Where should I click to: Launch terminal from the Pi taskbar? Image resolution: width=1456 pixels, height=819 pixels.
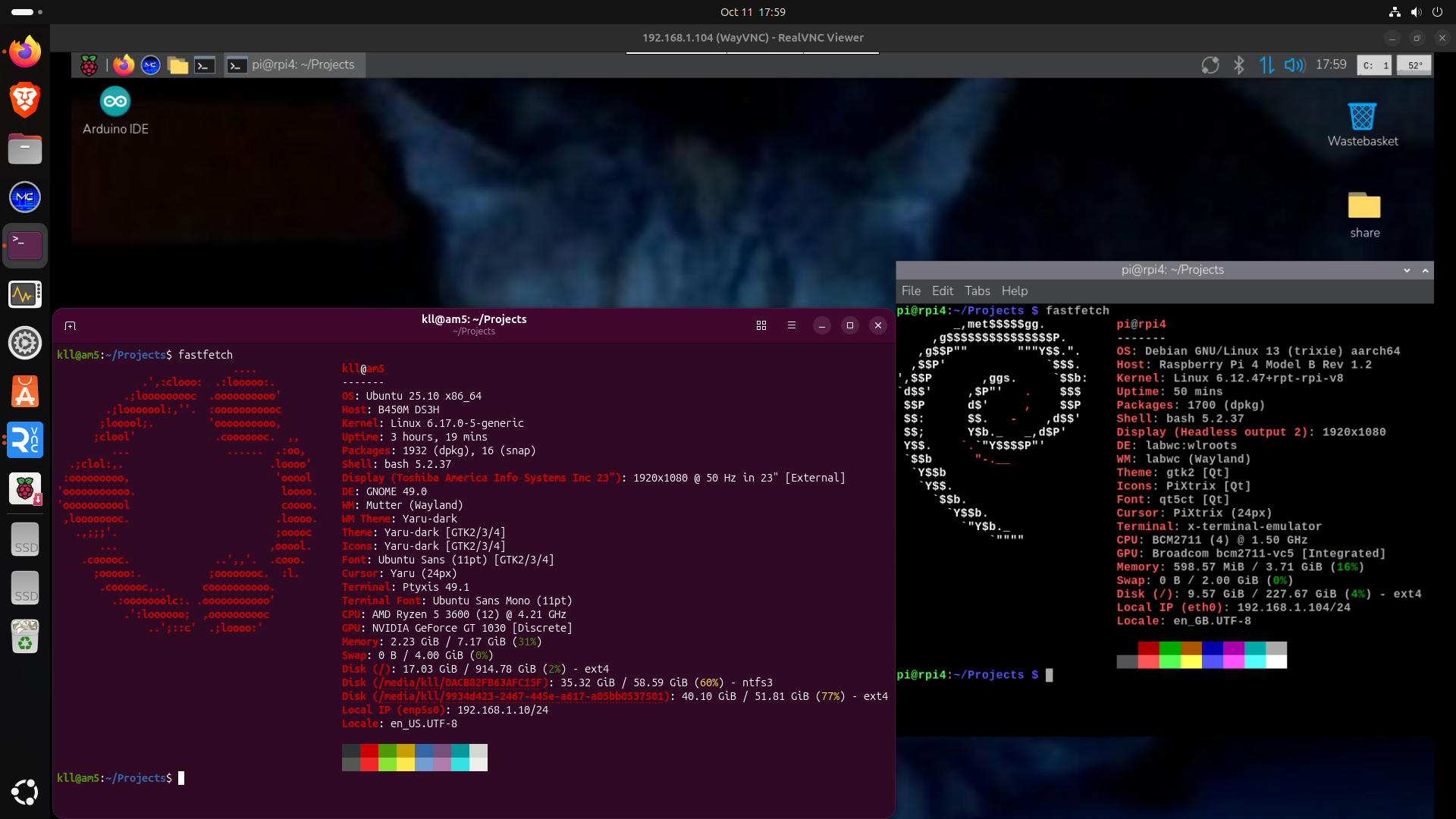pos(205,65)
